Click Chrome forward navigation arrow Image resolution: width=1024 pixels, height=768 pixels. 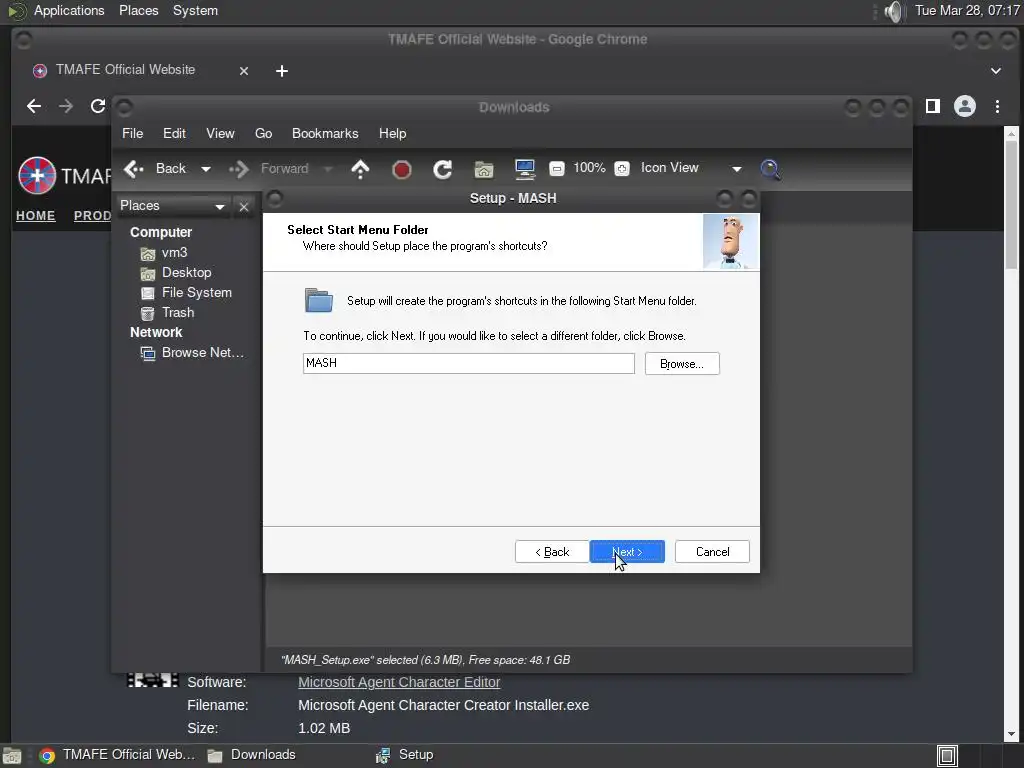click(x=66, y=106)
